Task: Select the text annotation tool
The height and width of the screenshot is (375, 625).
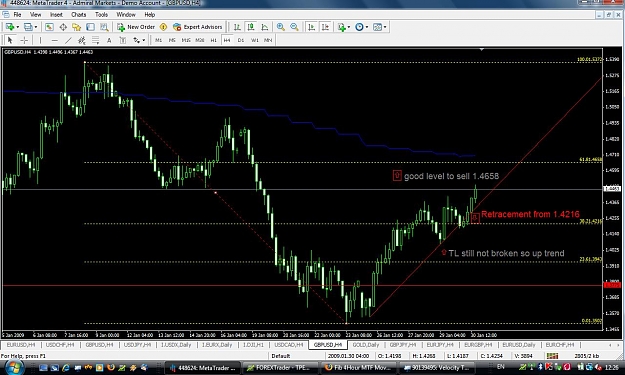Action: pyautogui.click(x=109, y=40)
